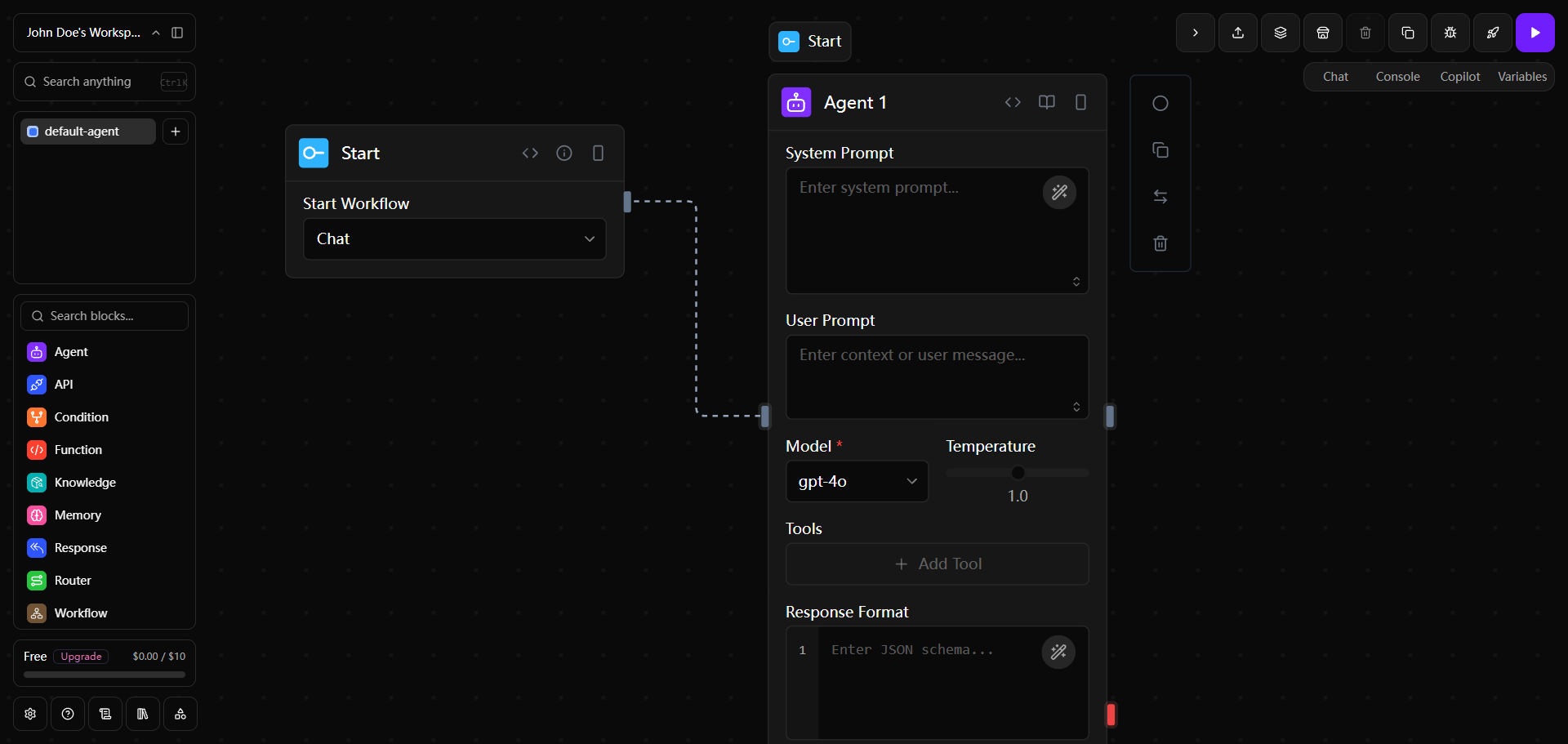1568x744 pixels.
Task: Click the swap arrows icon beside Agent 1
Action: [x=1160, y=197]
